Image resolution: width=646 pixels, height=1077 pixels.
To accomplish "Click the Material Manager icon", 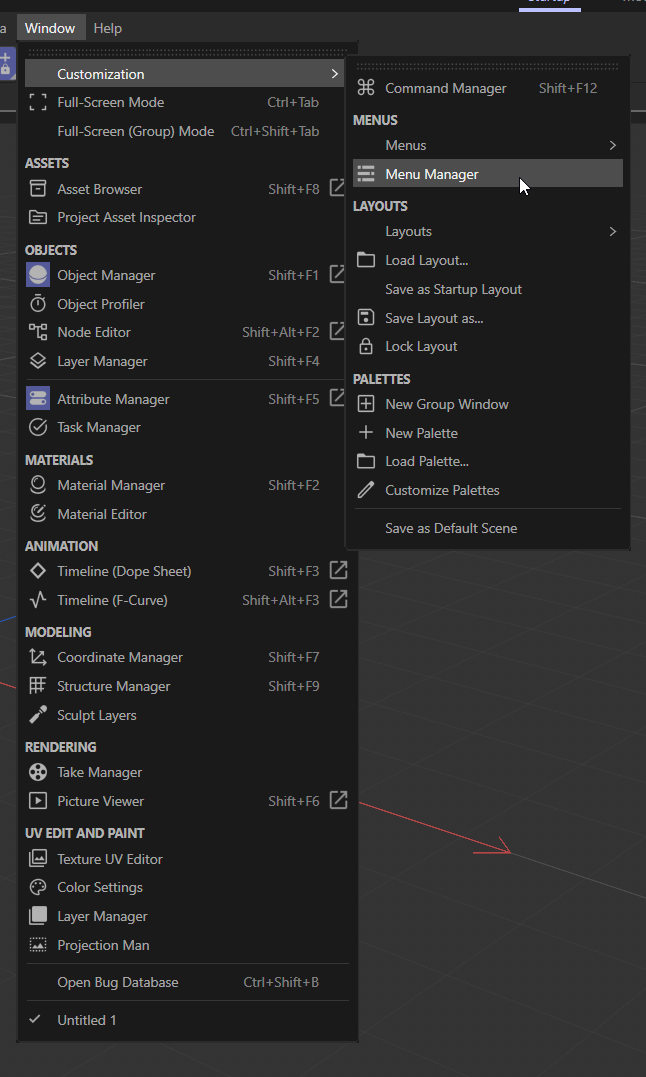I will click(38, 485).
